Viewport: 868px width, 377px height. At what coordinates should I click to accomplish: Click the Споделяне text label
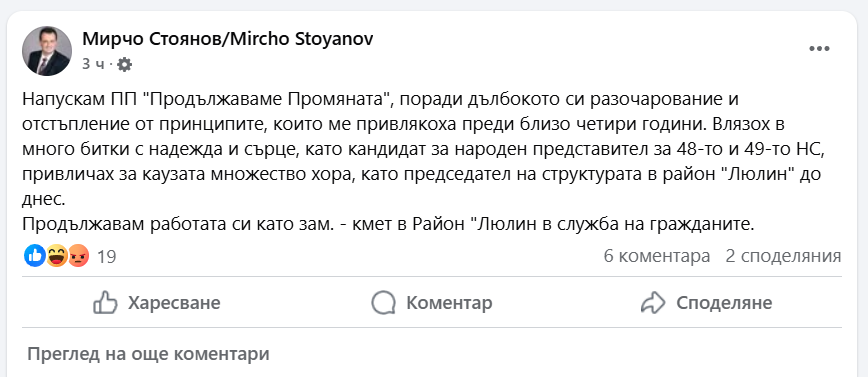[724, 303]
